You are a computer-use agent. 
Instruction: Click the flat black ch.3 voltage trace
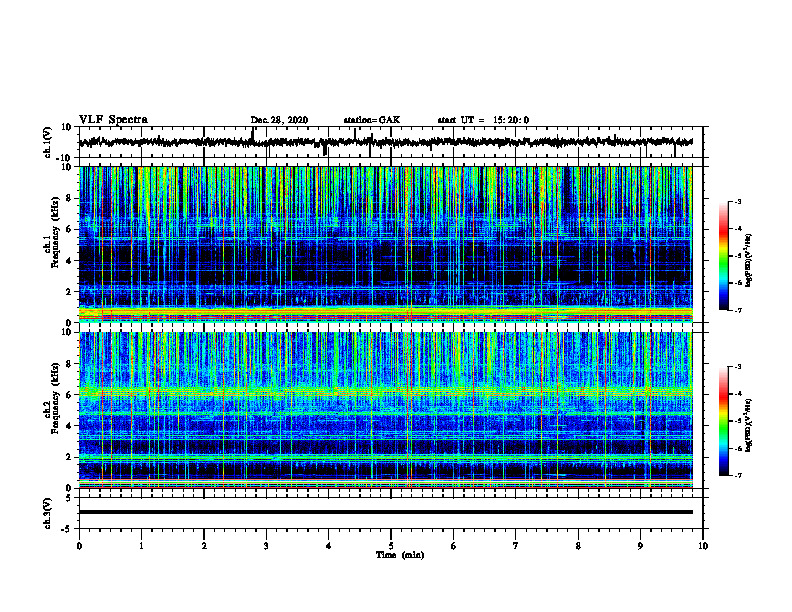tap(385, 512)
